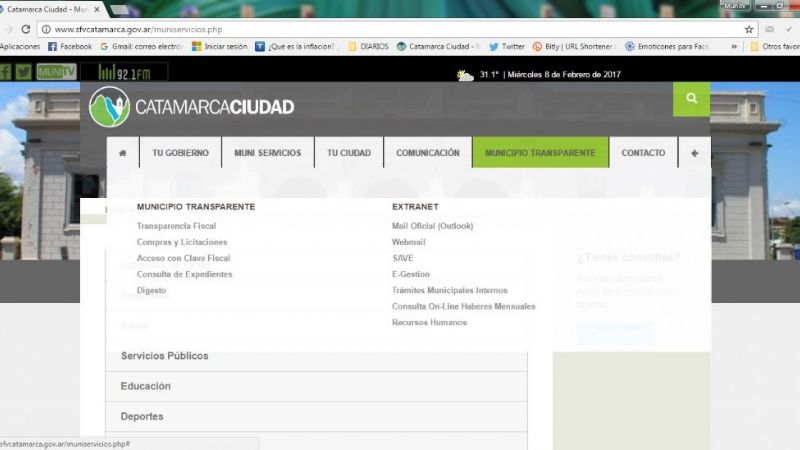Image resolution: width=800 pixels, height=450 pixels.
Task: Open the 92.1 FM radio icon
Action: 124,72
